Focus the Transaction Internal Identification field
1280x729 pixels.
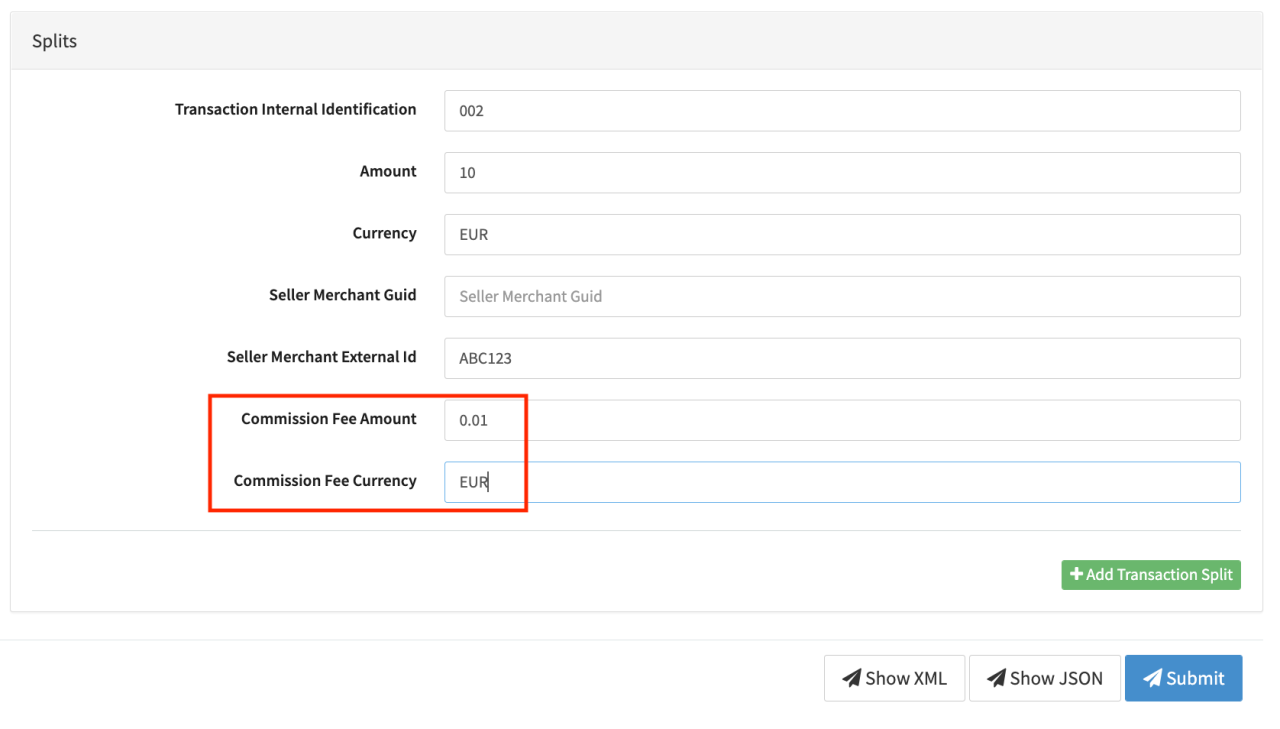click(x=842, y=111)
